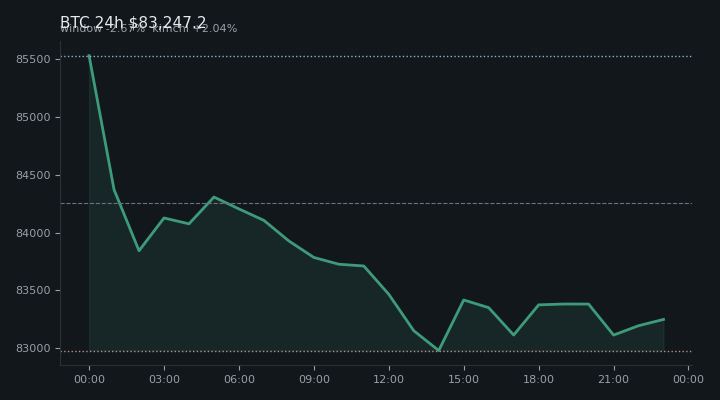Click the dashed average price line
Screen dimensions: 720x400
376,203
